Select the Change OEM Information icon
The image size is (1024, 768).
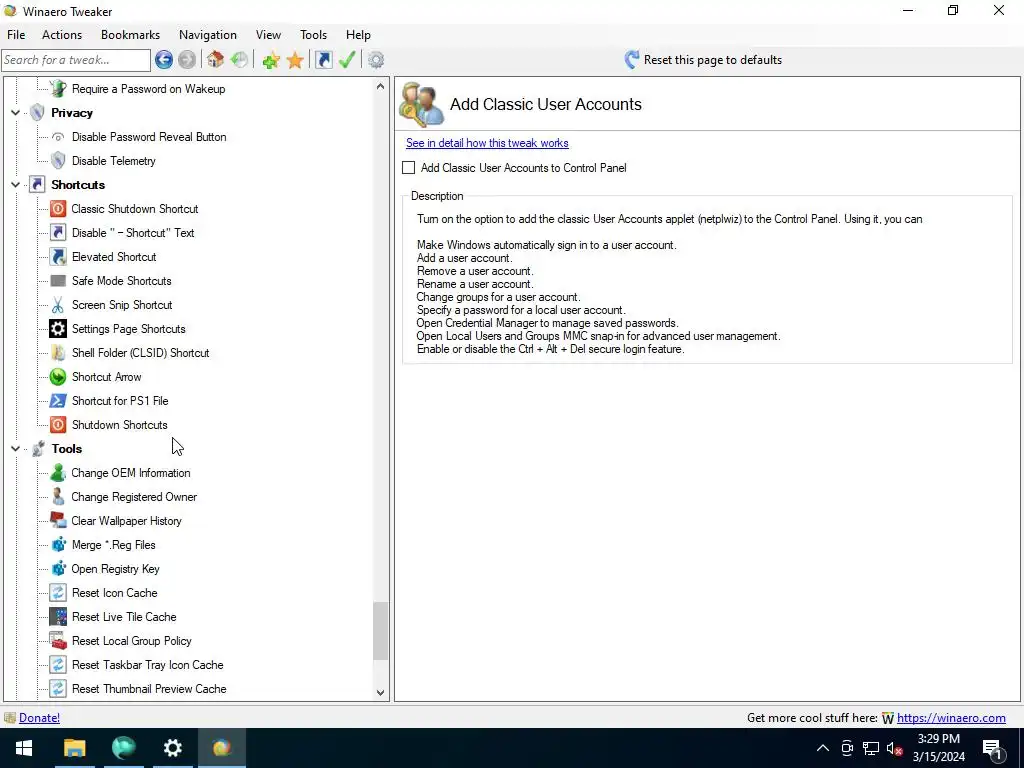pyautogui.click(x=58, y=473)
